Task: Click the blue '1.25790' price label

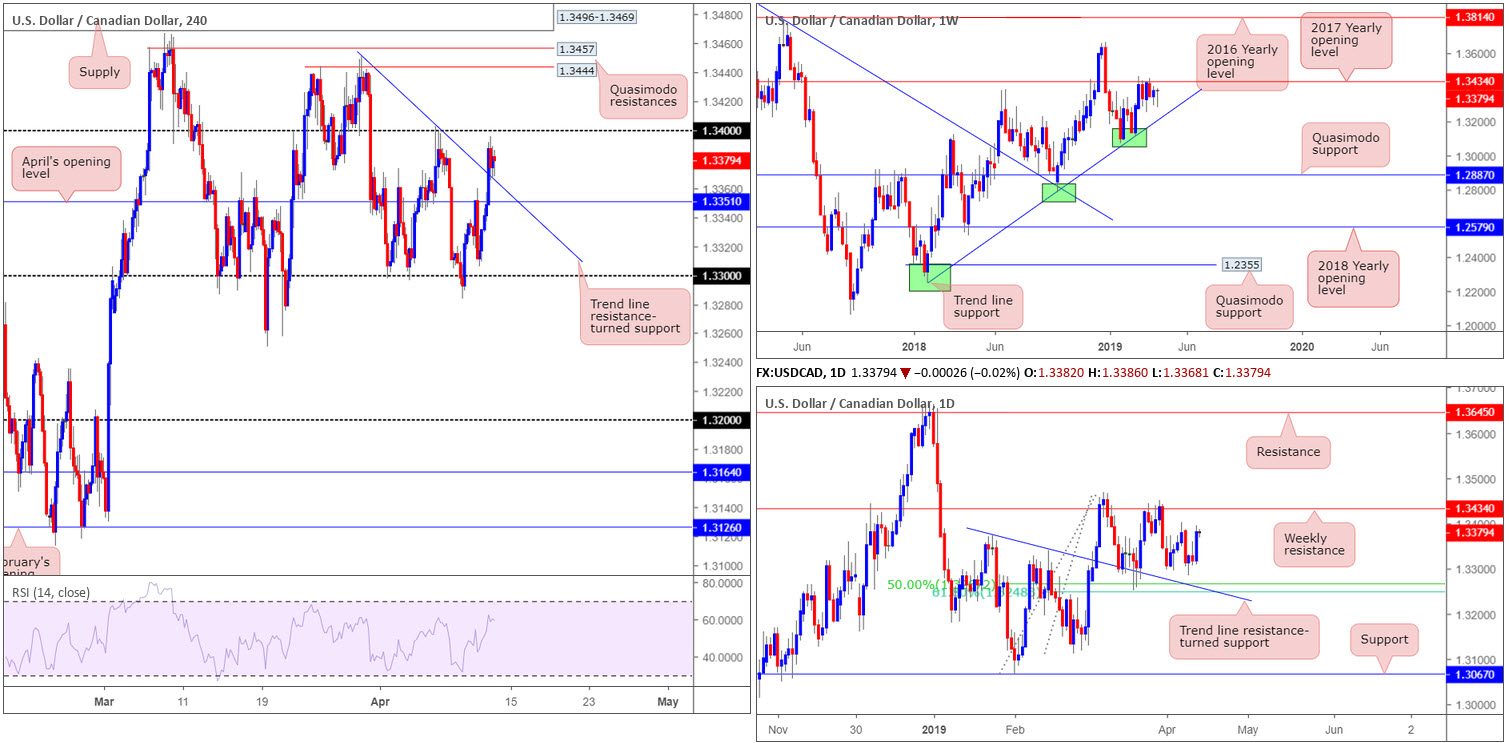Action: (x=1474, y=227)
